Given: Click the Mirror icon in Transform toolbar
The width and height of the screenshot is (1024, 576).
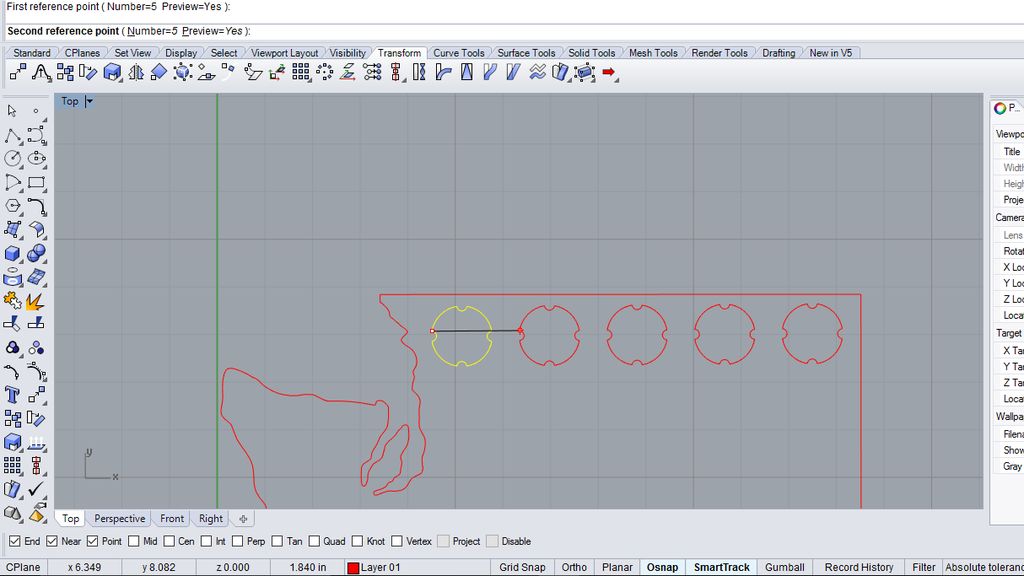Looking at the screenshot, I should (136, 72).
